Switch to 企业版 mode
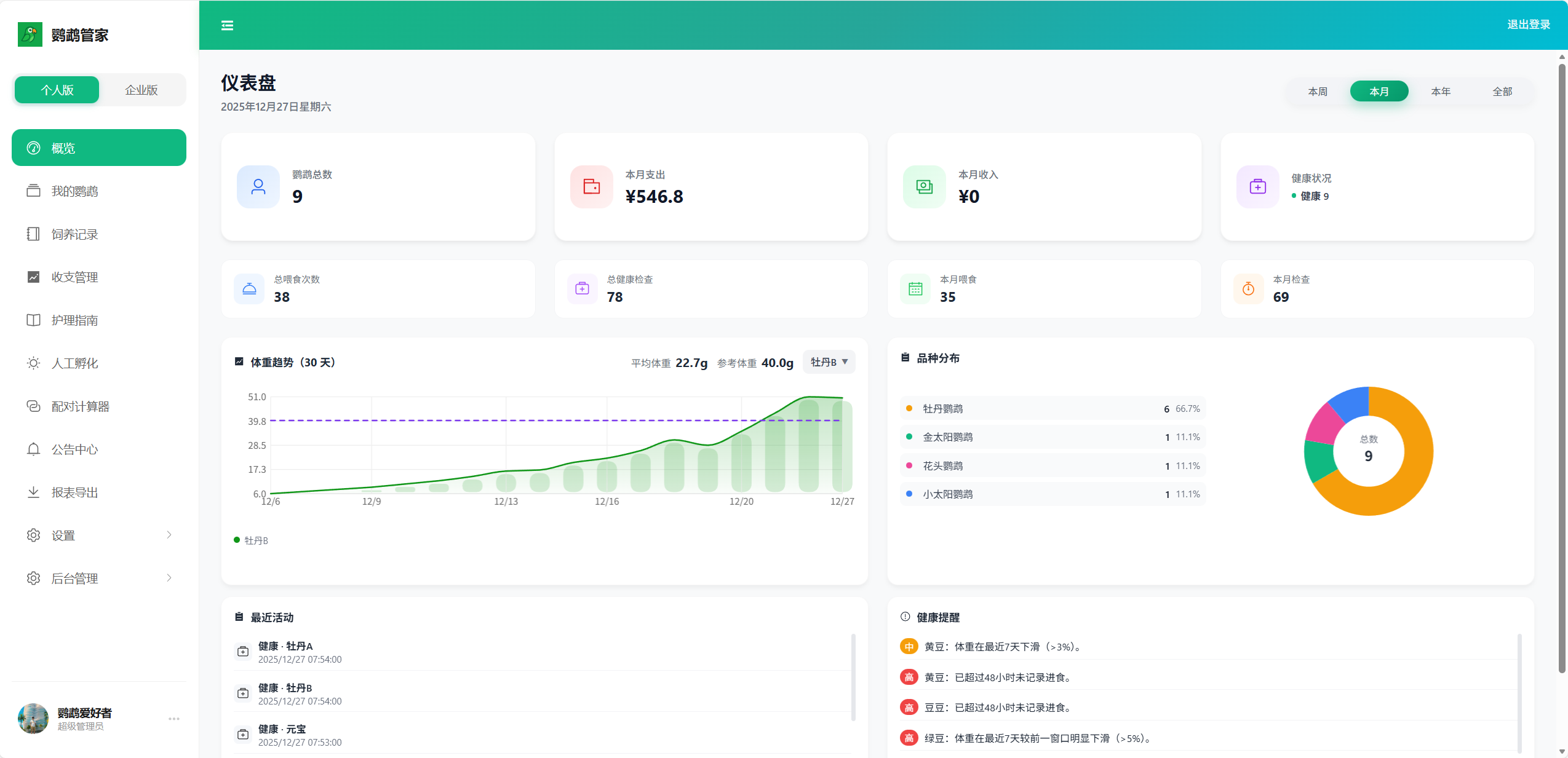 tap(141, 90)
